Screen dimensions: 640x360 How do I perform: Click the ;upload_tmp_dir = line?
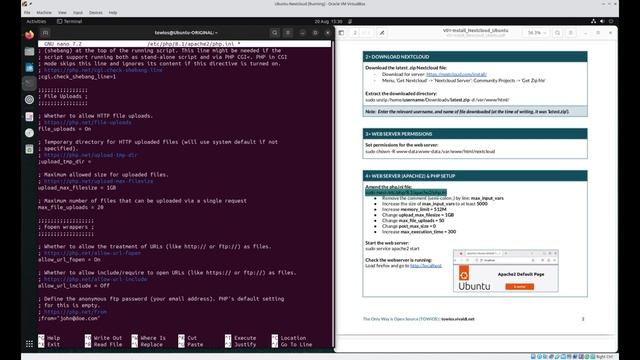65,162
